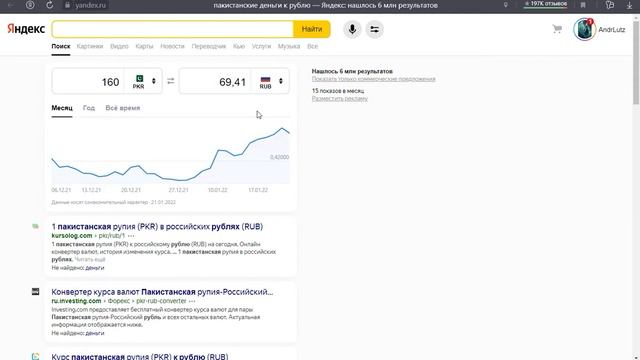Select the Поиск tab
This screenshot has height=360, width=640.
61,47
